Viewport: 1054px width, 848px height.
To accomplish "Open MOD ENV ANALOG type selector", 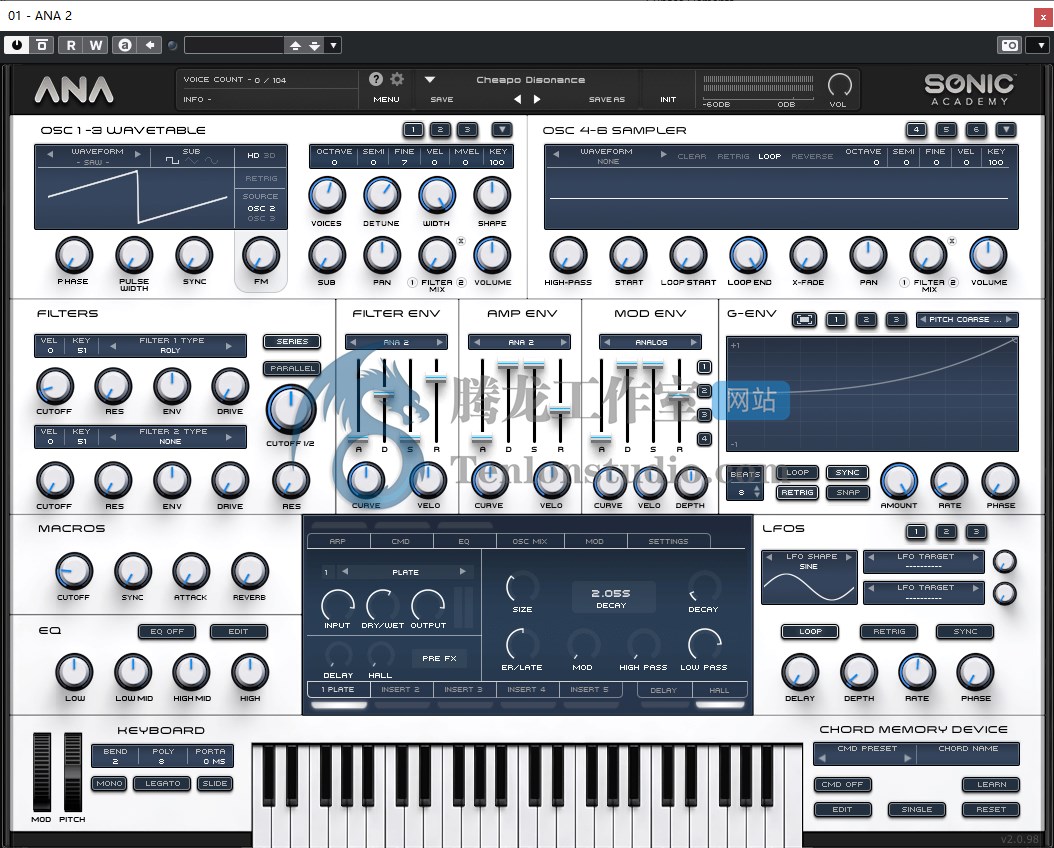I will click(650, 342).
